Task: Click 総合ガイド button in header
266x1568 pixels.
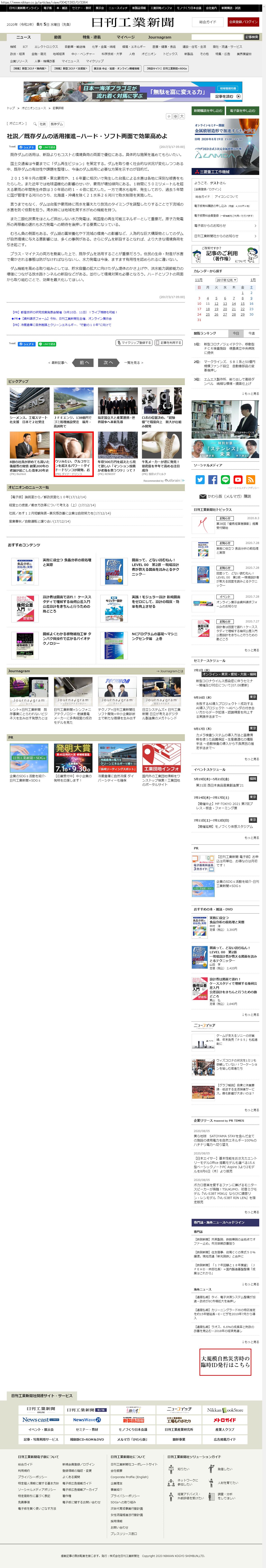Action: coord(208,22)
